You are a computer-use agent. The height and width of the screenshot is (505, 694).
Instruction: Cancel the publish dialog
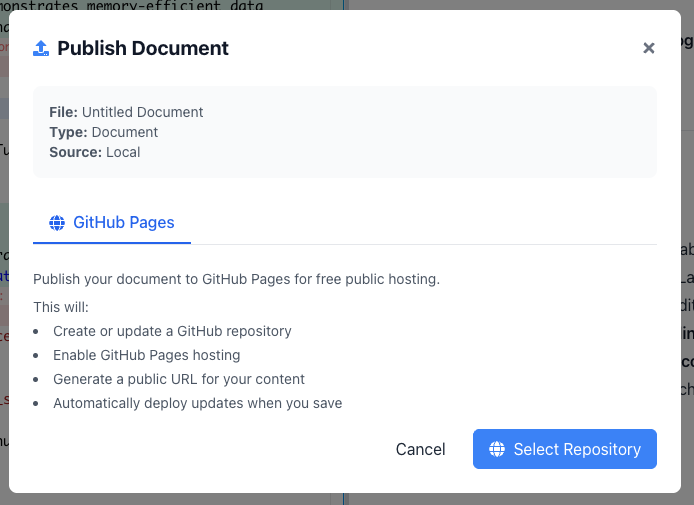click(x=420, y=449)
